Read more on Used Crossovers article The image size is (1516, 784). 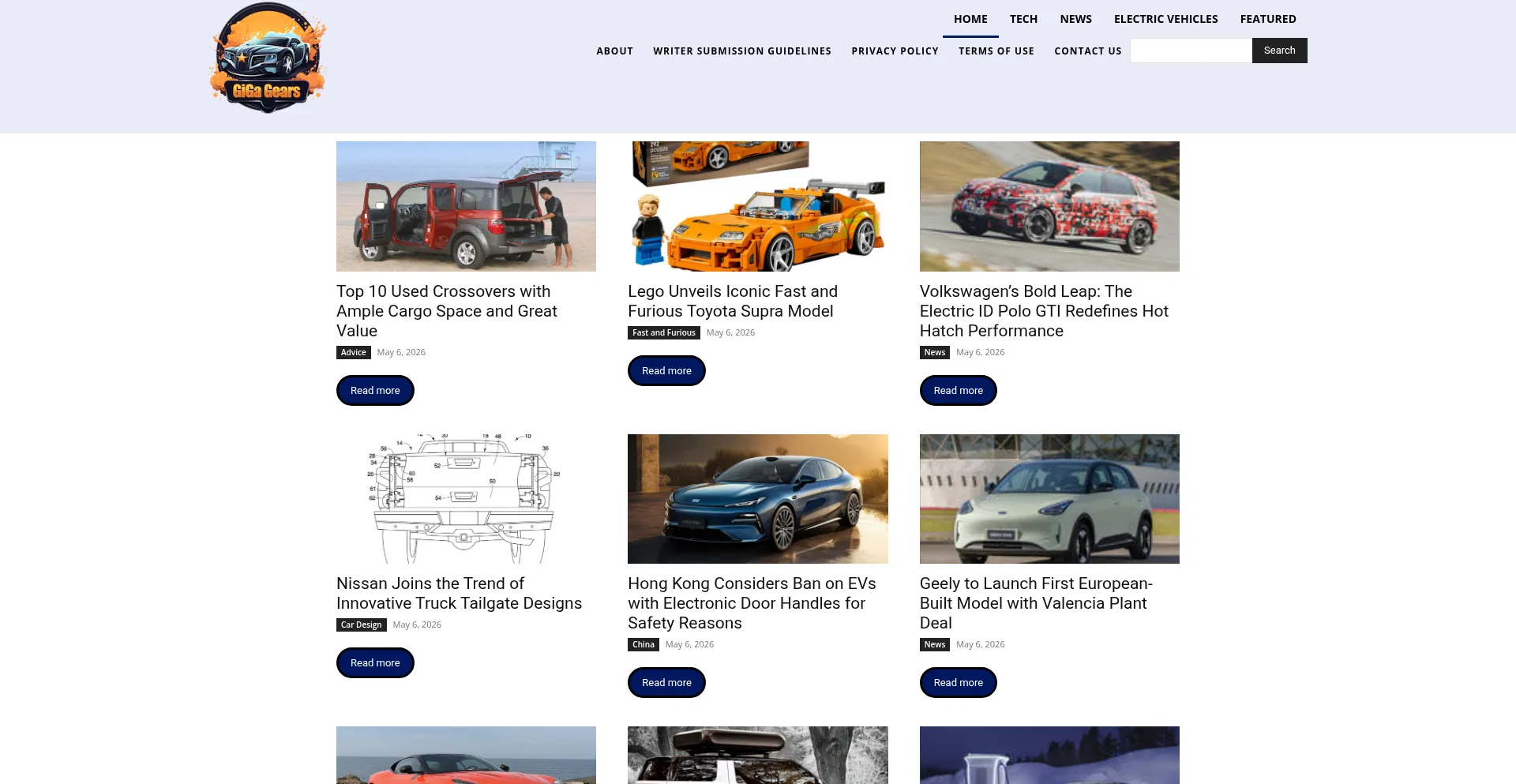click(375, 391)
